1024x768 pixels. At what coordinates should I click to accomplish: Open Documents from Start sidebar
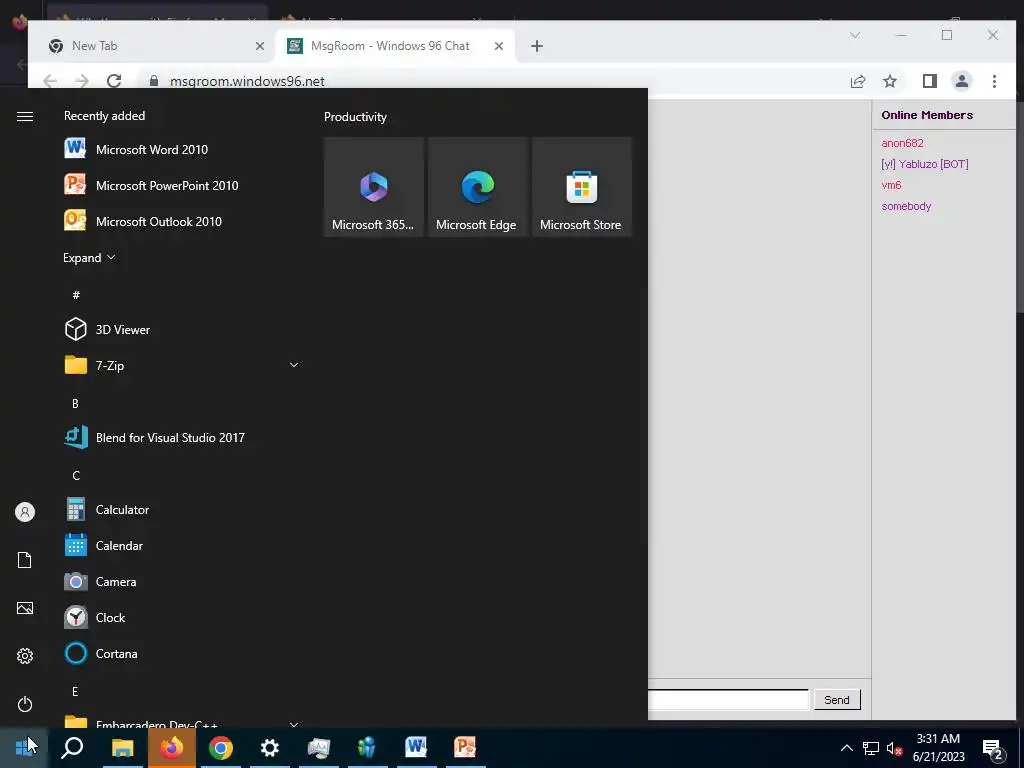tap(25, 560)
